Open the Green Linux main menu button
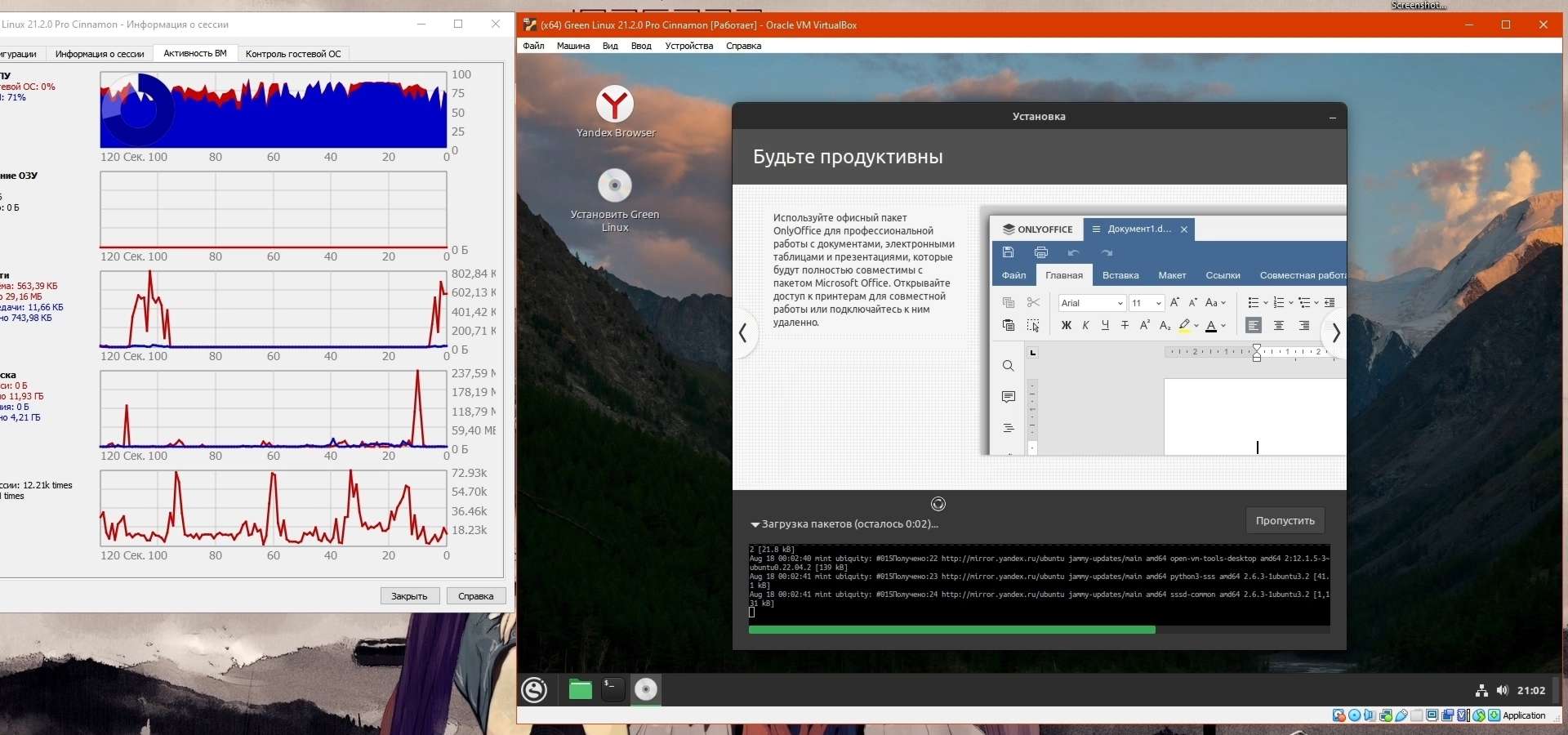This screenshot has width=1568, height=735. (x=535, y=690)
